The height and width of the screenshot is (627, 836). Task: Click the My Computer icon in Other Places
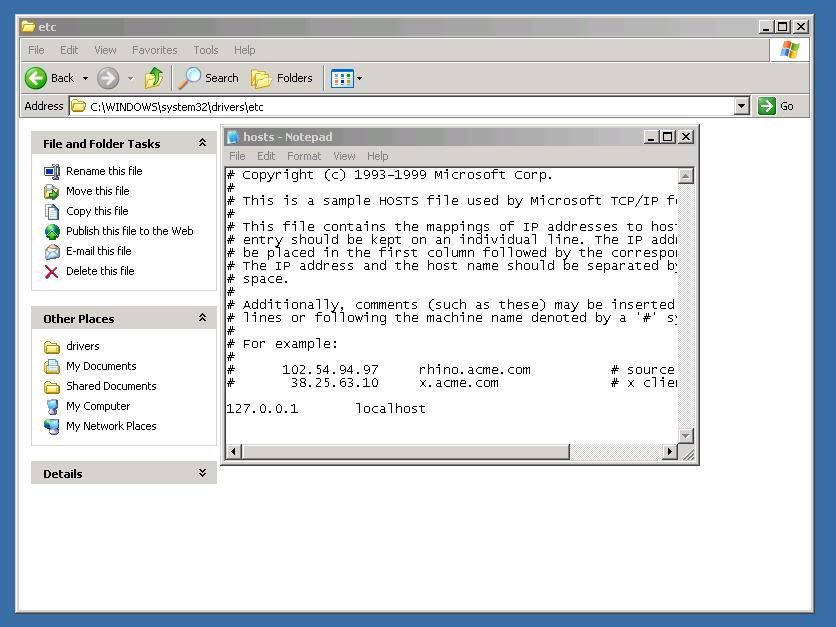click(x=52, y=406)
